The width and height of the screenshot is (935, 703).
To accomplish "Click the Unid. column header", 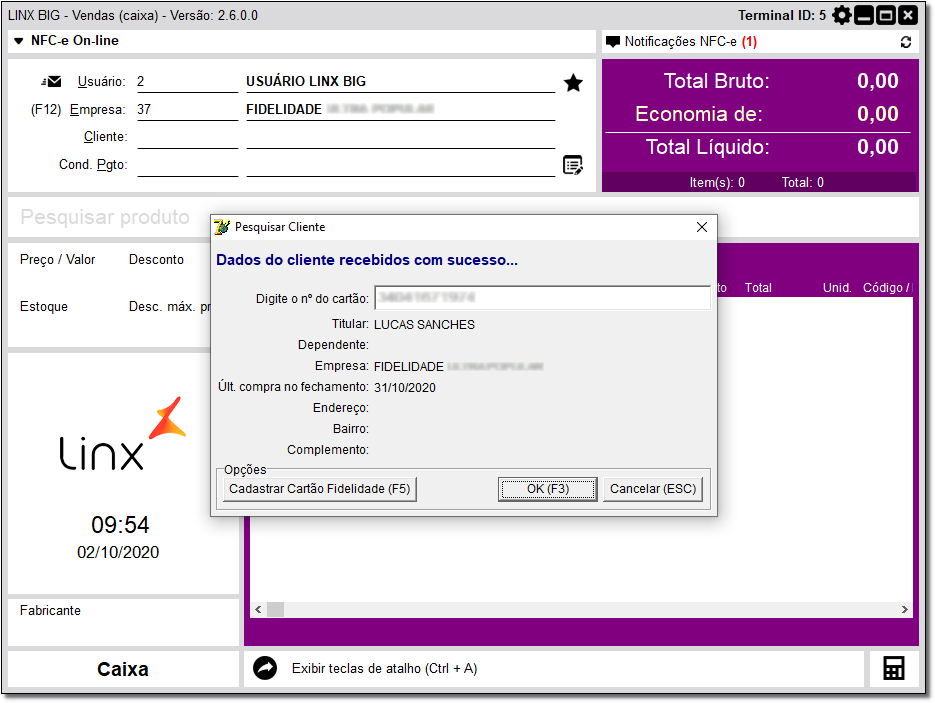I will coord(837,288).
